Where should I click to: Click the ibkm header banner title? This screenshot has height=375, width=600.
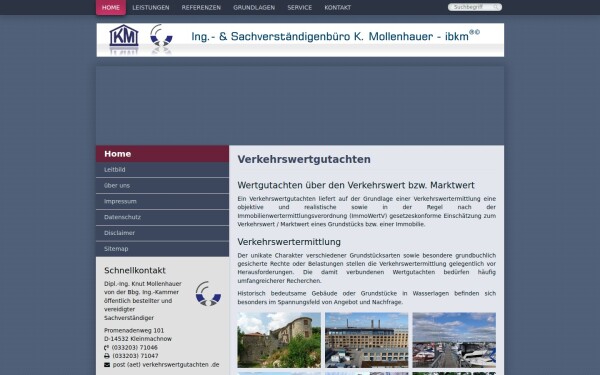click(x=335, y=36)
